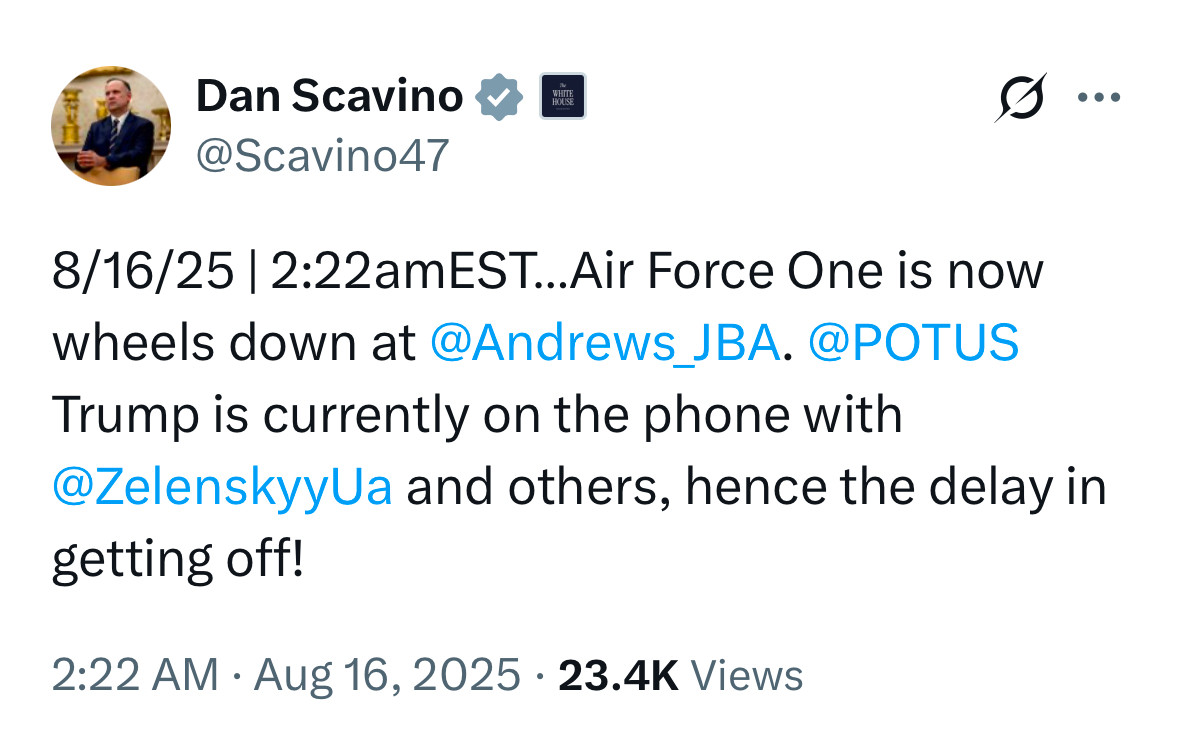Open the Grok explain-post icon
Screen dimensions: 1179x729
point(1019,98)
